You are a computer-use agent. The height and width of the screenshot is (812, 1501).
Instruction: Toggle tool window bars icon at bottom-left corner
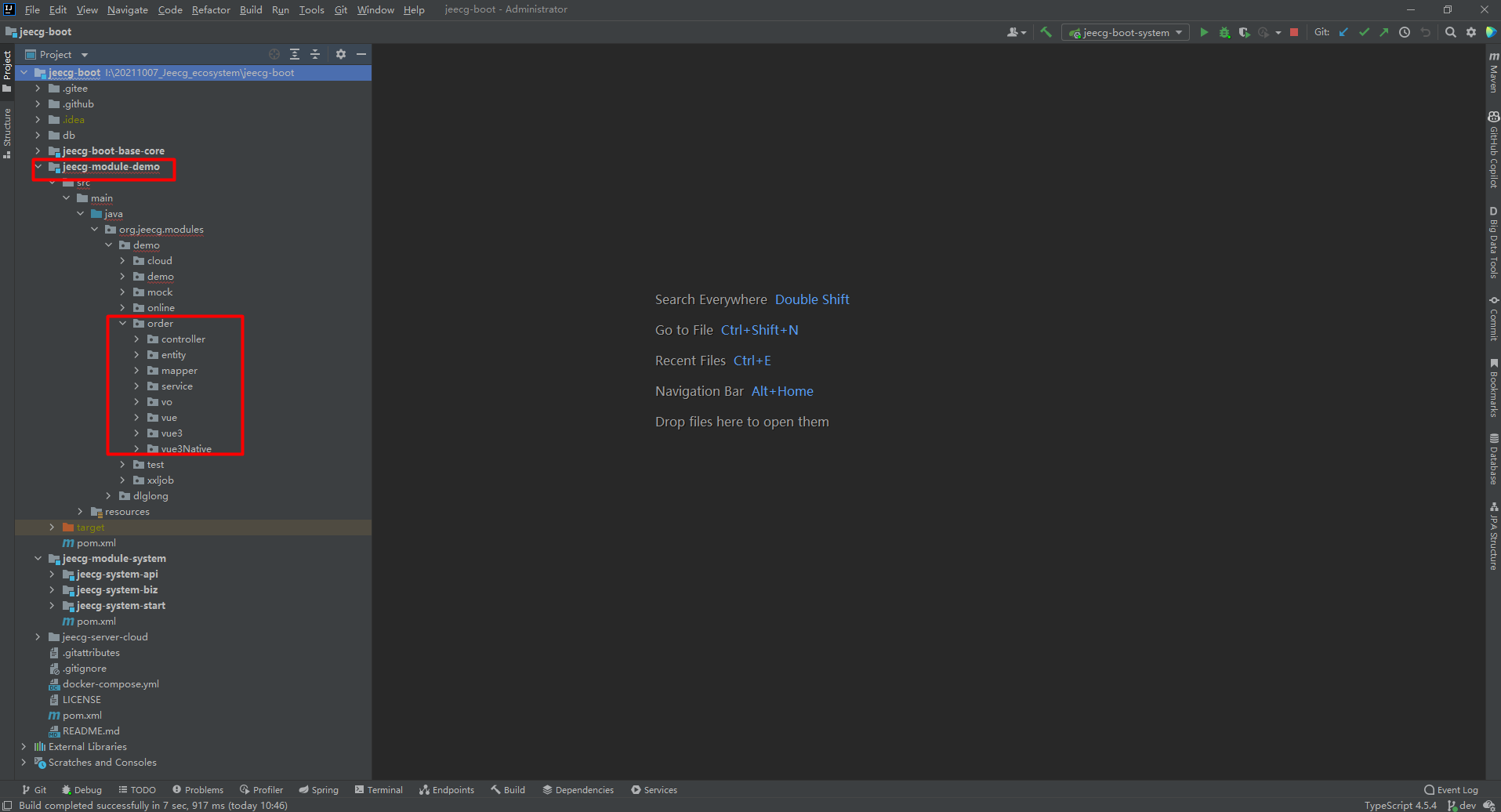[x=7, y=805]
